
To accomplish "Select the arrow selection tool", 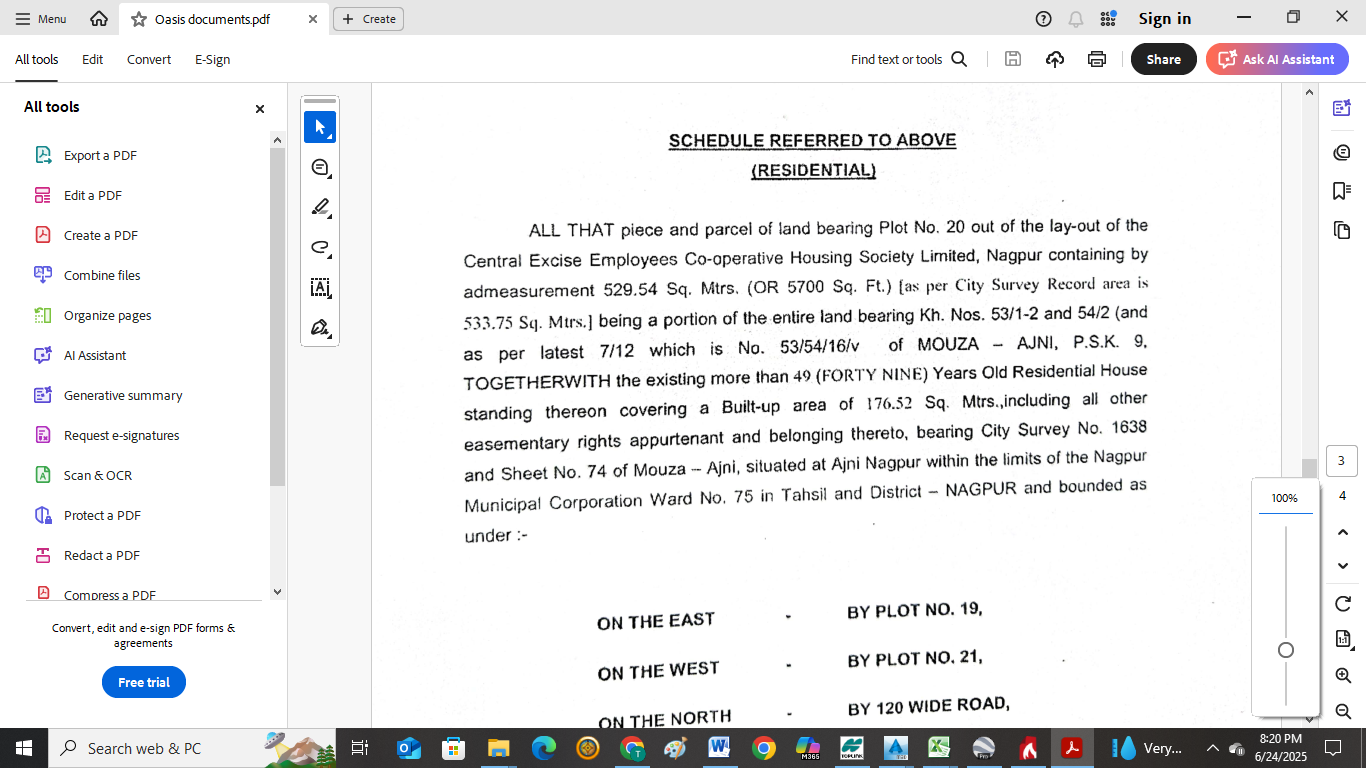I will pos(320,127).
